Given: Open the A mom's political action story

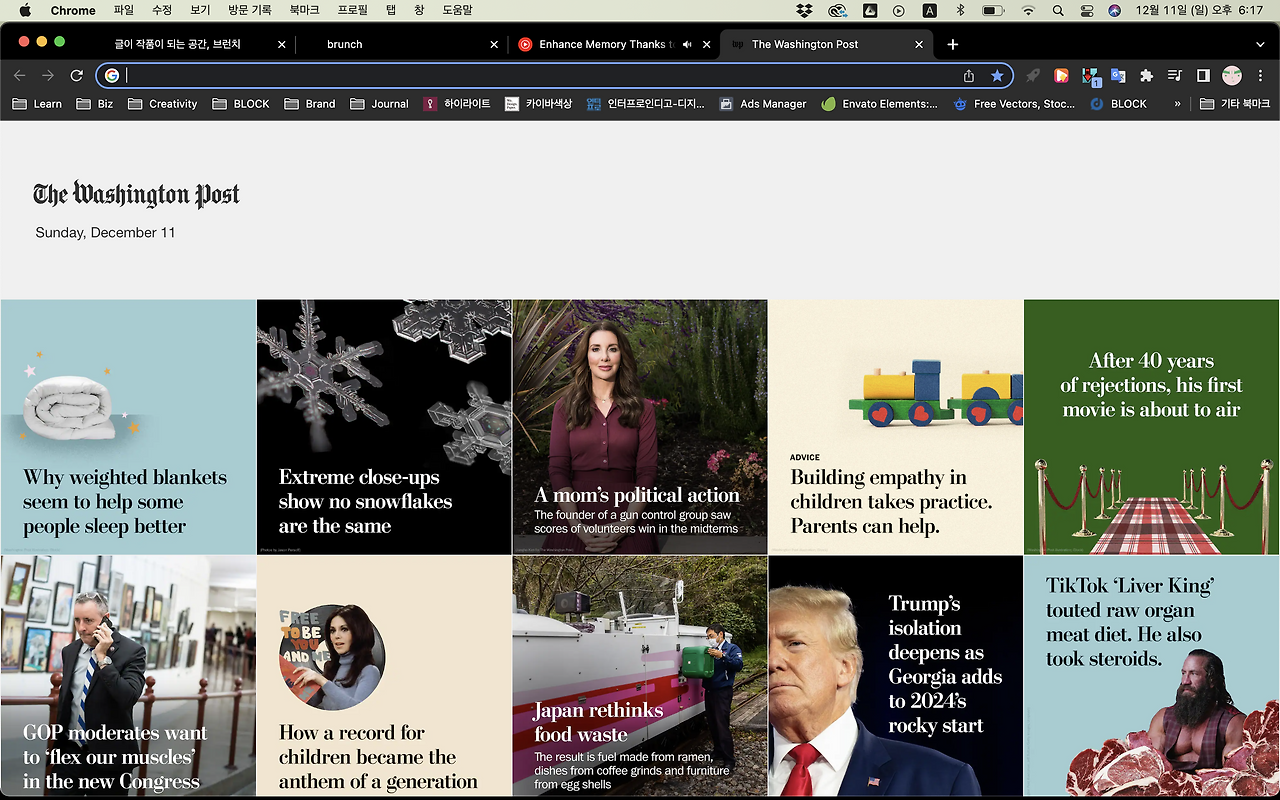Looking at the screenshot, I should point(640,427).
